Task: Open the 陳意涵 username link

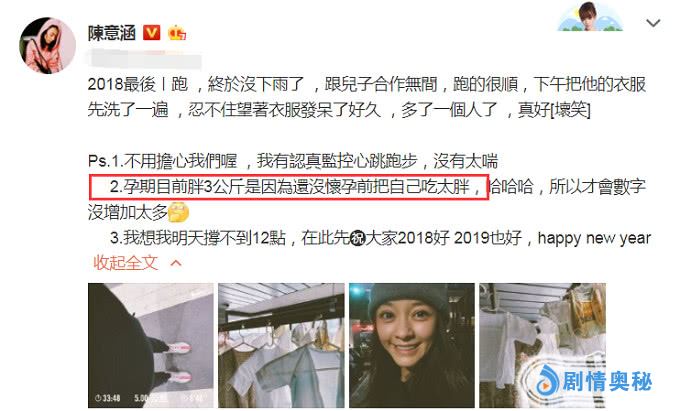Action: tap(112, 33)
